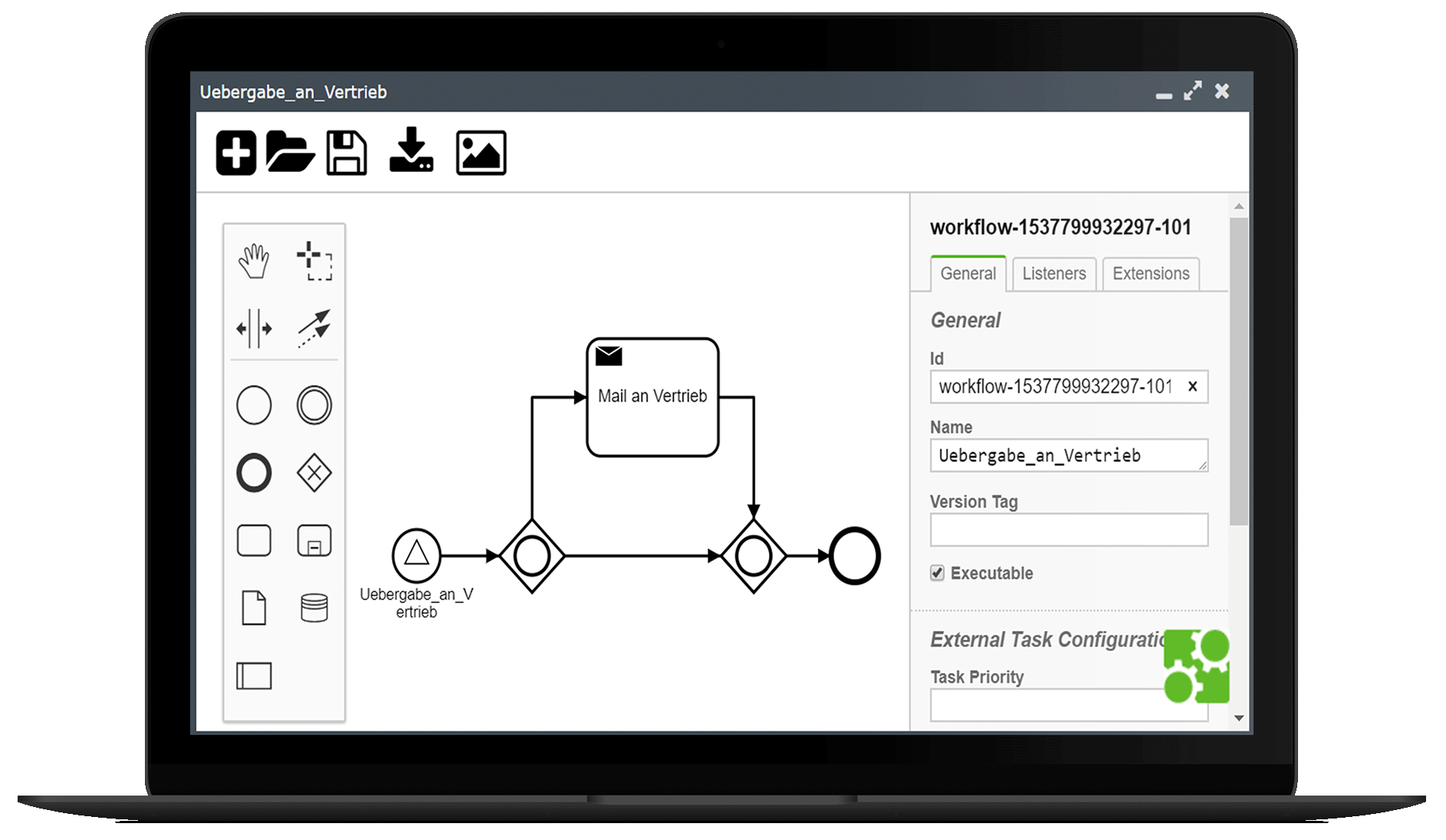Click the envelope icon in mail task
Screen dimensions: 1446x840
609,356
